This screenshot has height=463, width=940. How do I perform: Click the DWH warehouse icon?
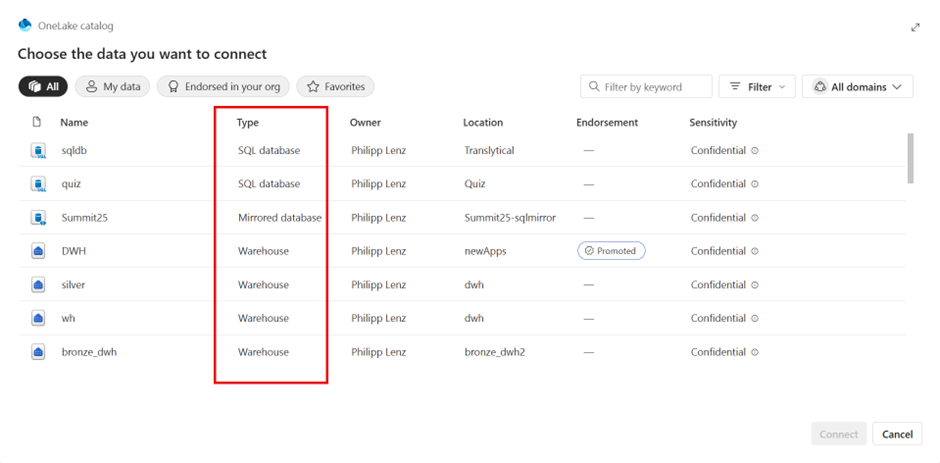[38, 251]
